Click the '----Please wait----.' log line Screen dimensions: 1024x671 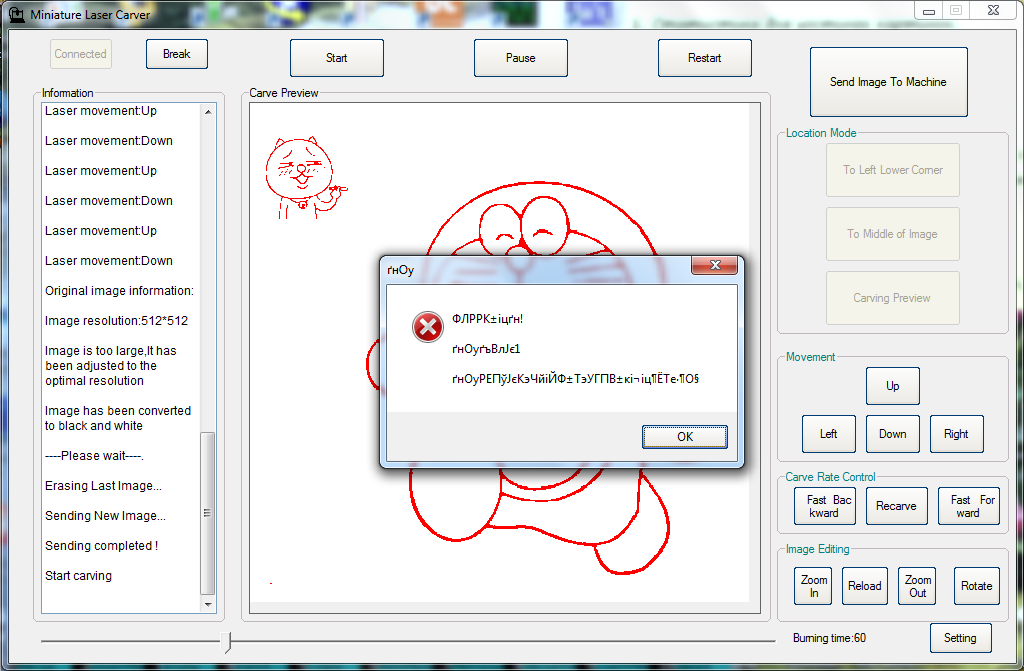[x=94, y=455]
